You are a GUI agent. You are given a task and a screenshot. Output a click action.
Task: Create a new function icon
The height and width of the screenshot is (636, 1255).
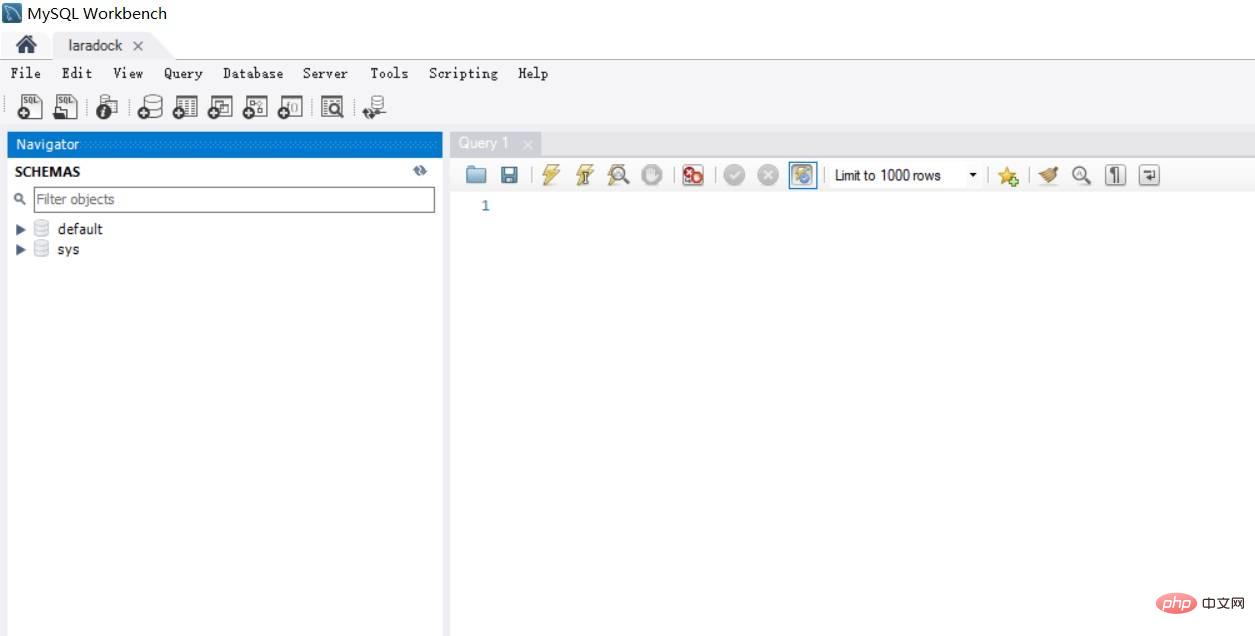coord(290,107)
